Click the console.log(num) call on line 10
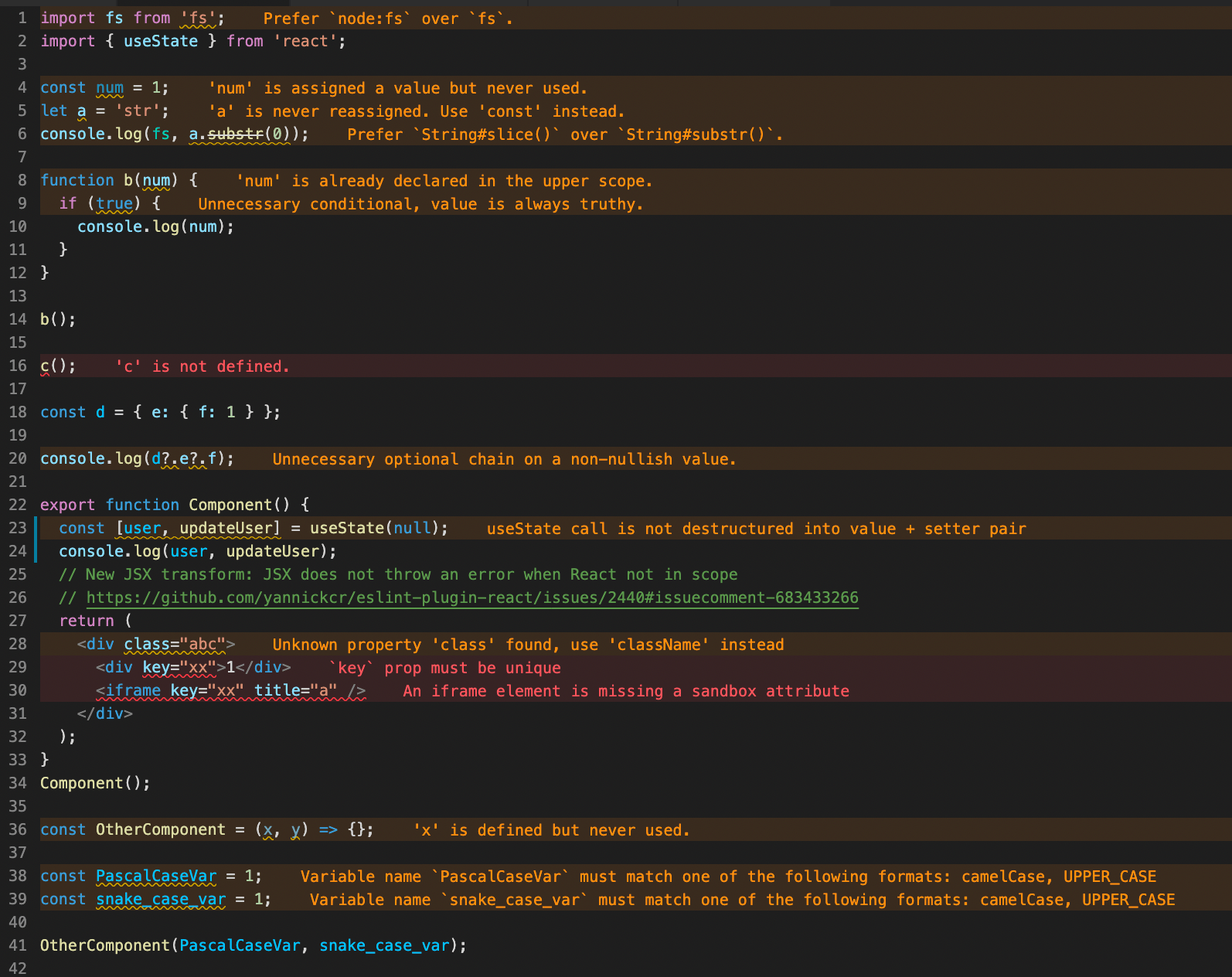The height and width of the screenshot is (977, 1232). [x=155, y=226]
